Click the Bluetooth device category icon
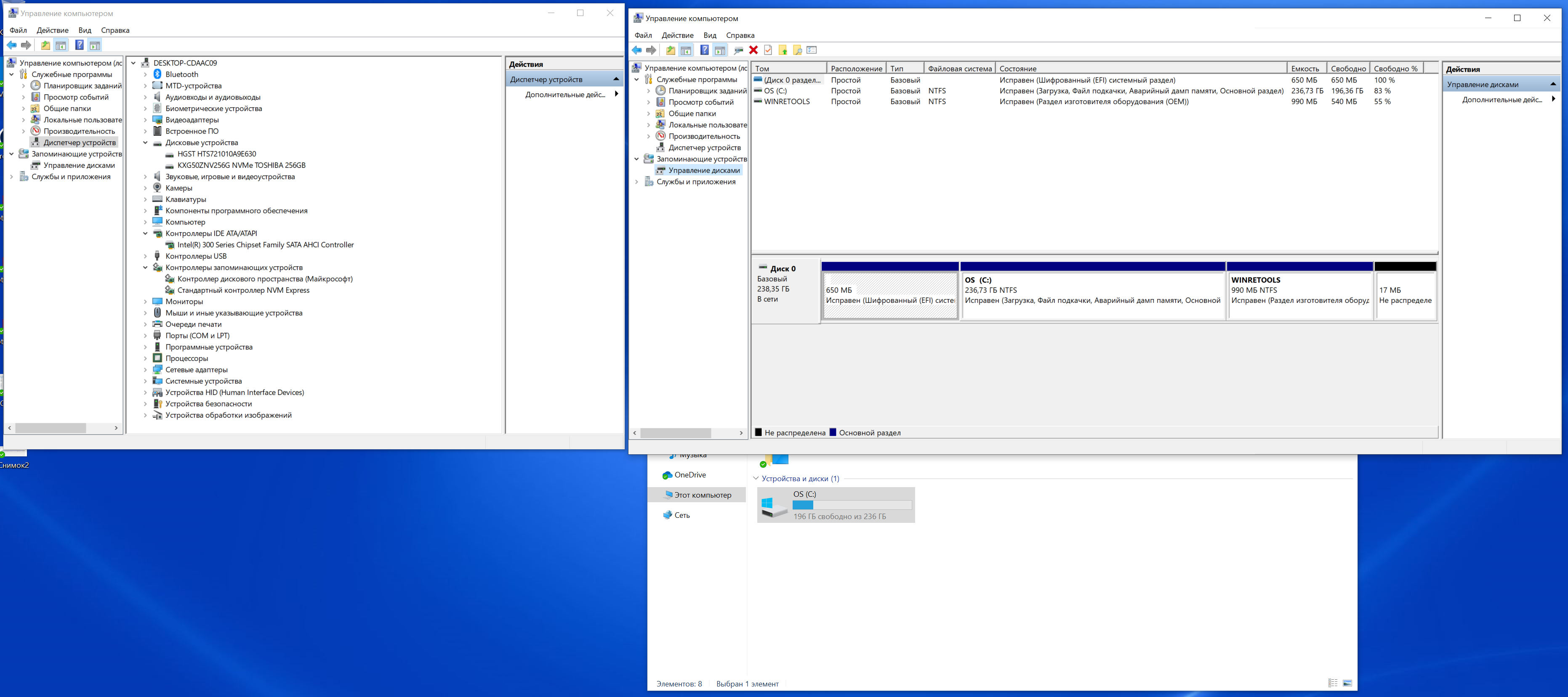Viewport: 1568px width, 697px height. (158, 74)
